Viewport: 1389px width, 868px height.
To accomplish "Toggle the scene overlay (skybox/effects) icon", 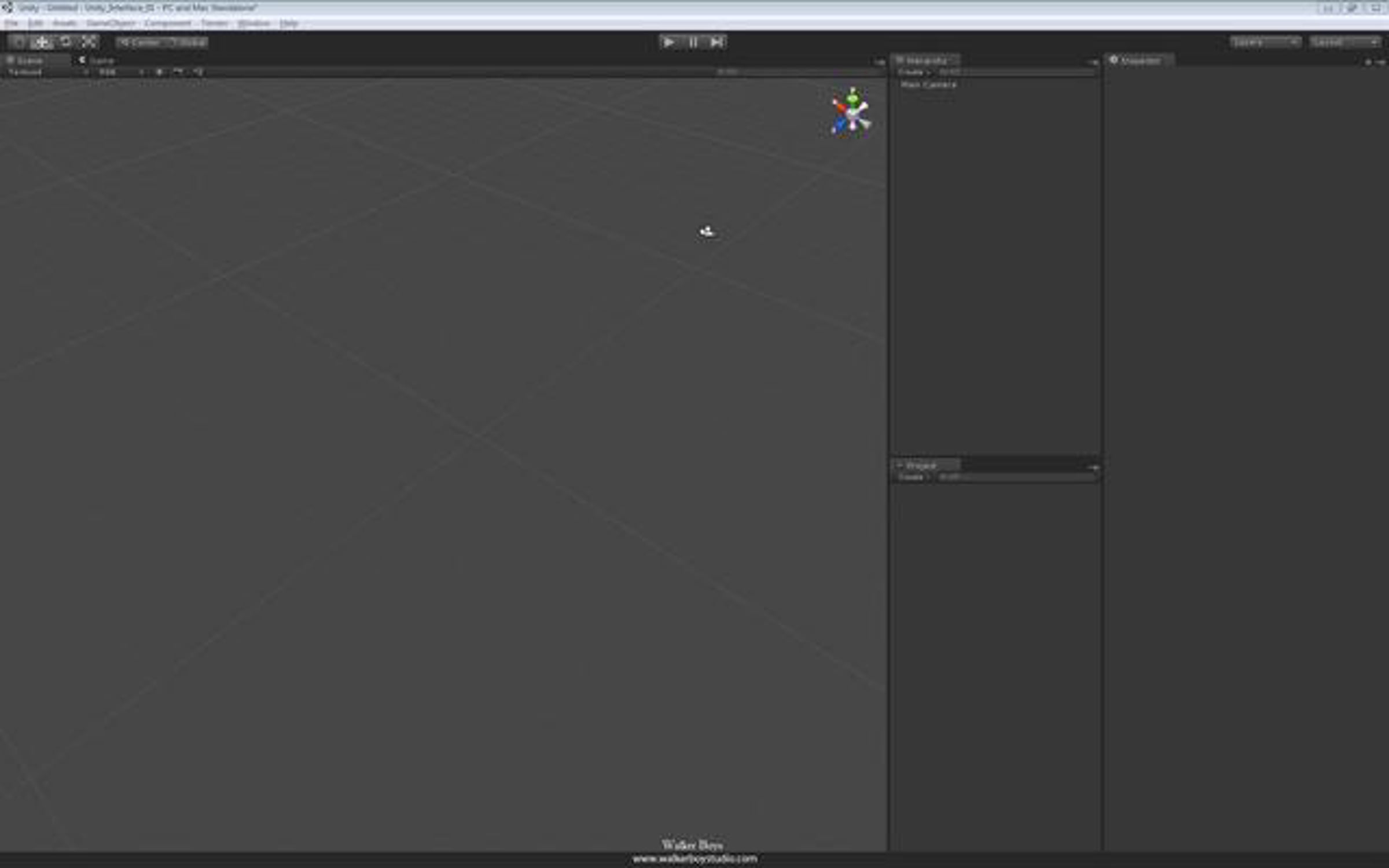I will 178,72.
